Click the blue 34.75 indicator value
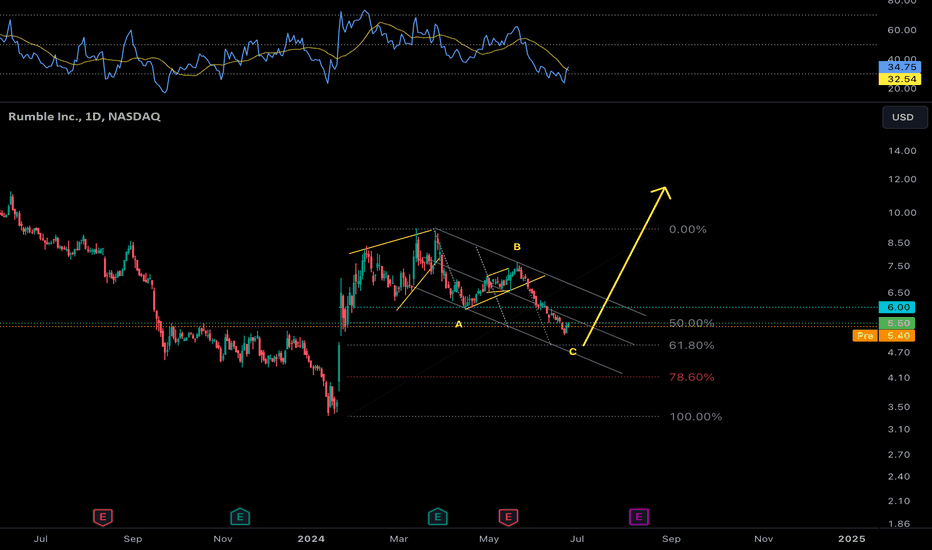932x550 pixels. coord(900,67)
